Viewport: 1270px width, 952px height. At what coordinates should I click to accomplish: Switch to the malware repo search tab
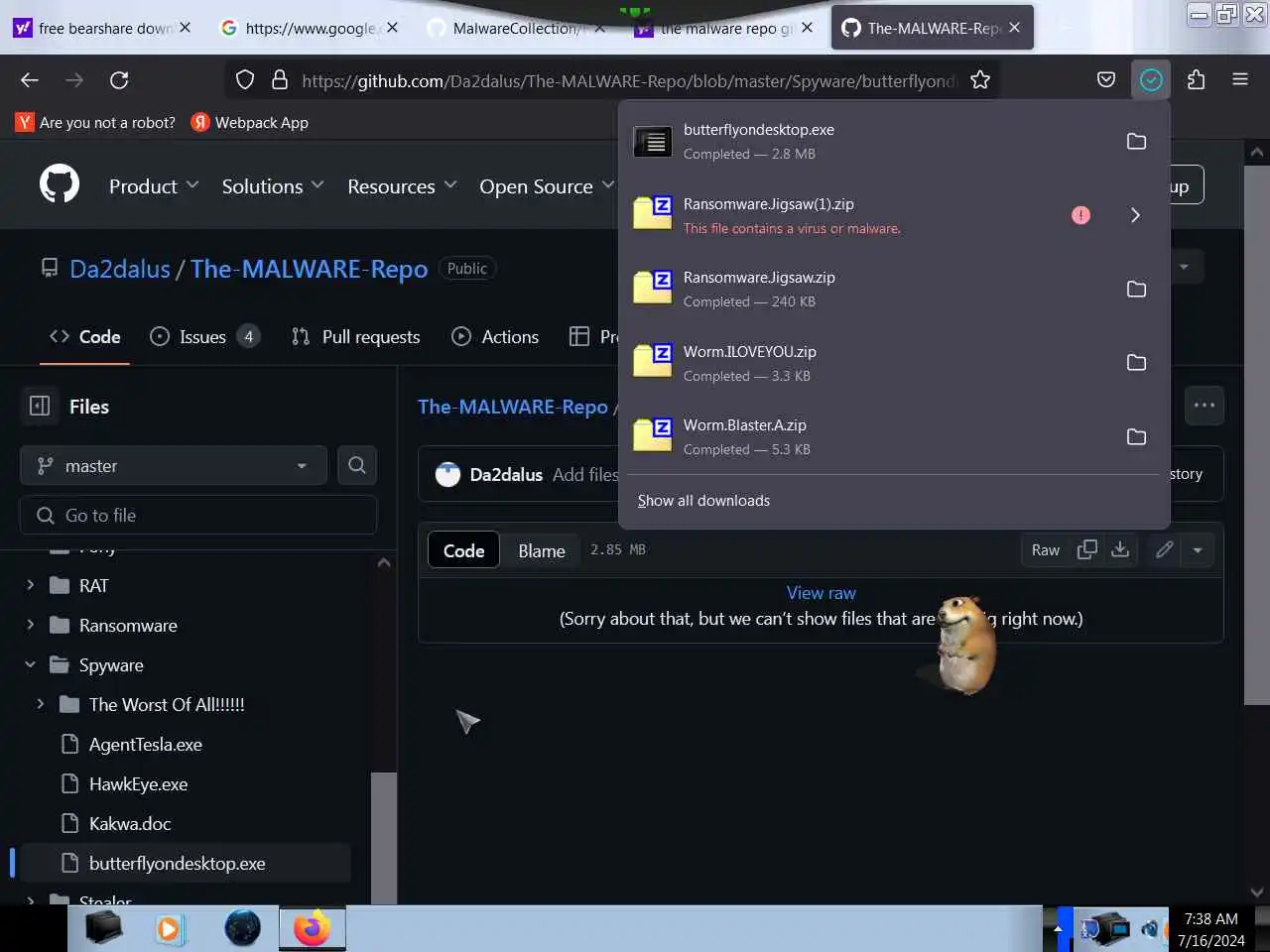(x=724, y=28)
